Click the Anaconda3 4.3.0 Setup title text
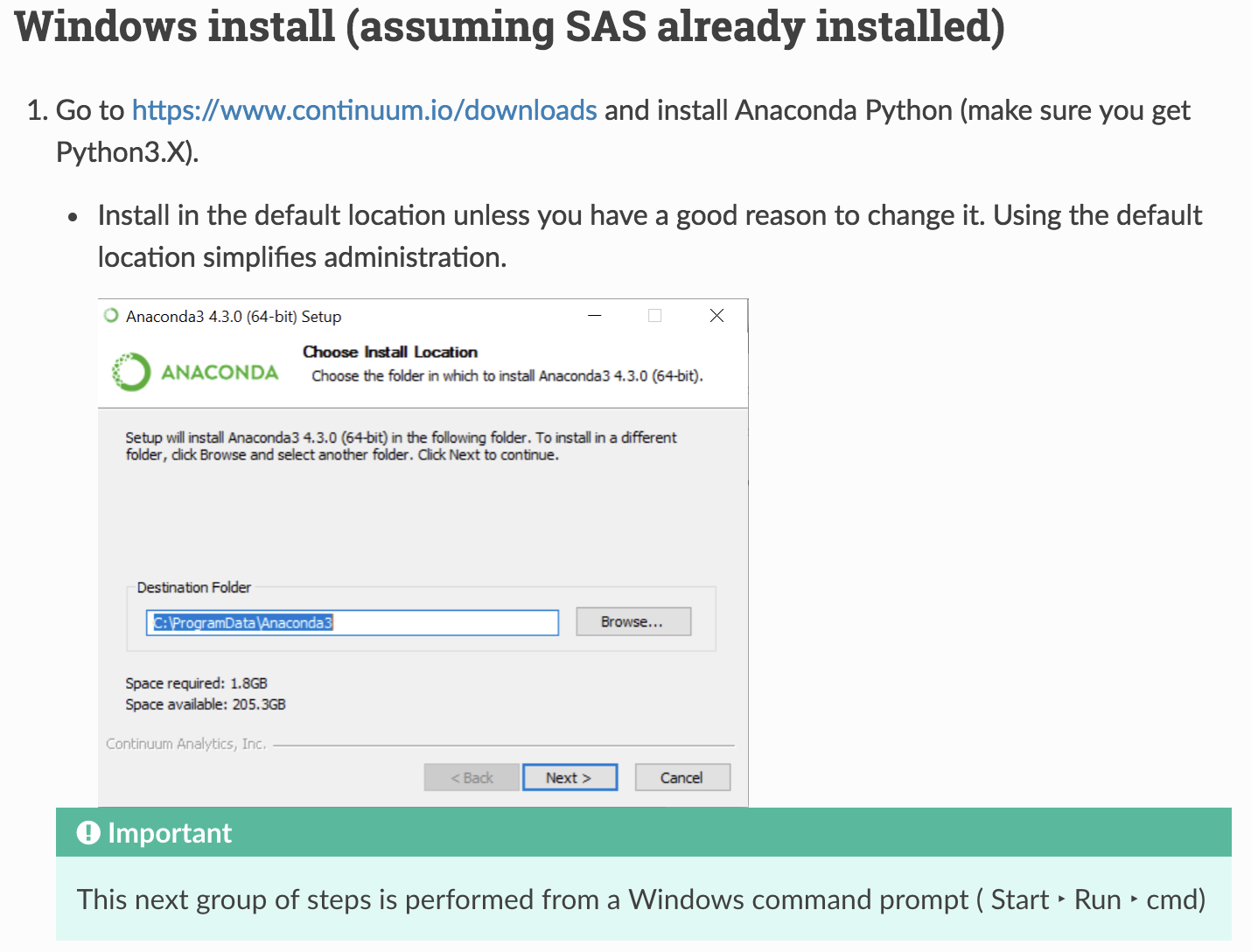This screenshot has height=952, width=1251. 234,317
